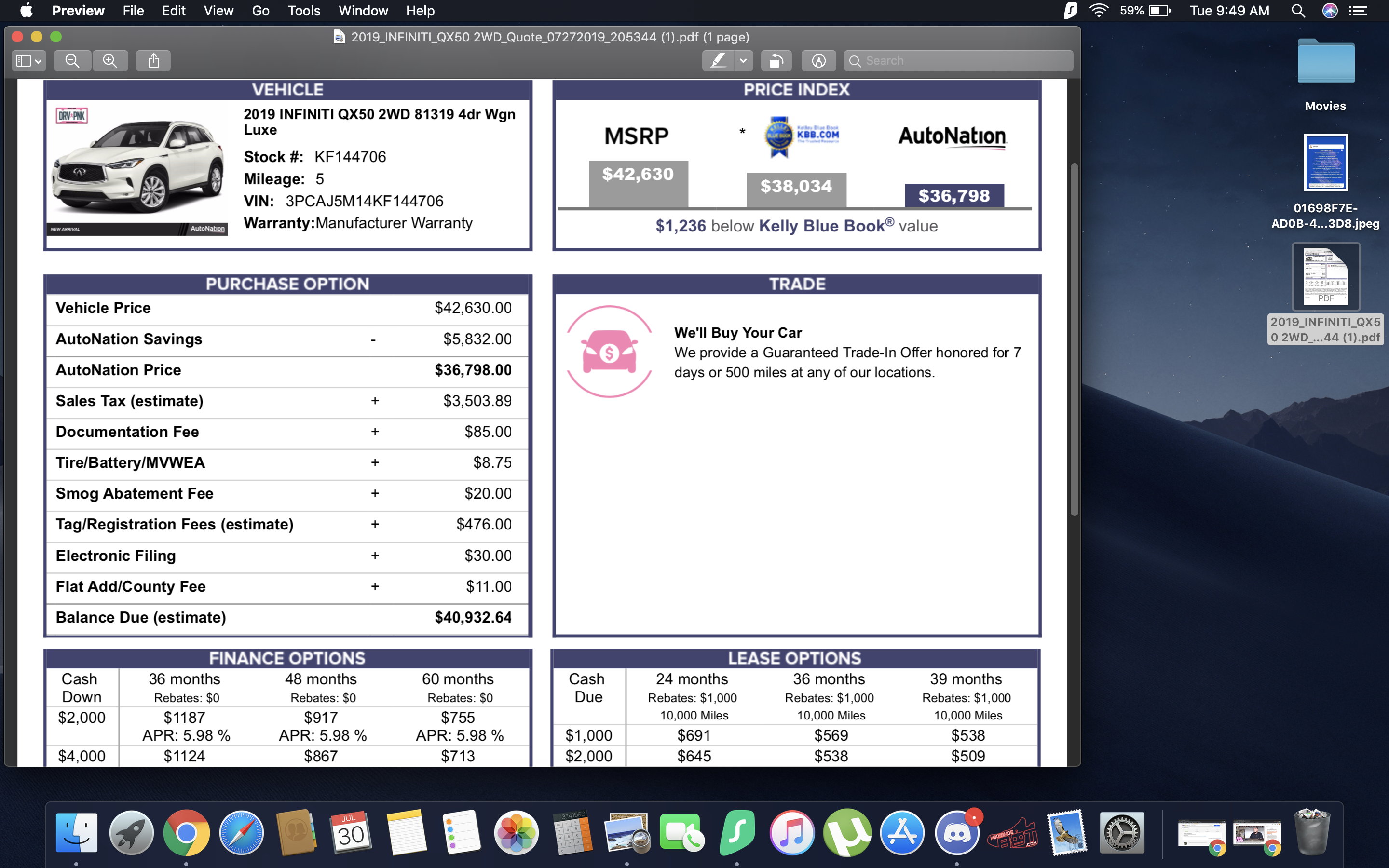1389x868 pixels.
Task: Open Launchpad from the Dock
Action: 132,832
